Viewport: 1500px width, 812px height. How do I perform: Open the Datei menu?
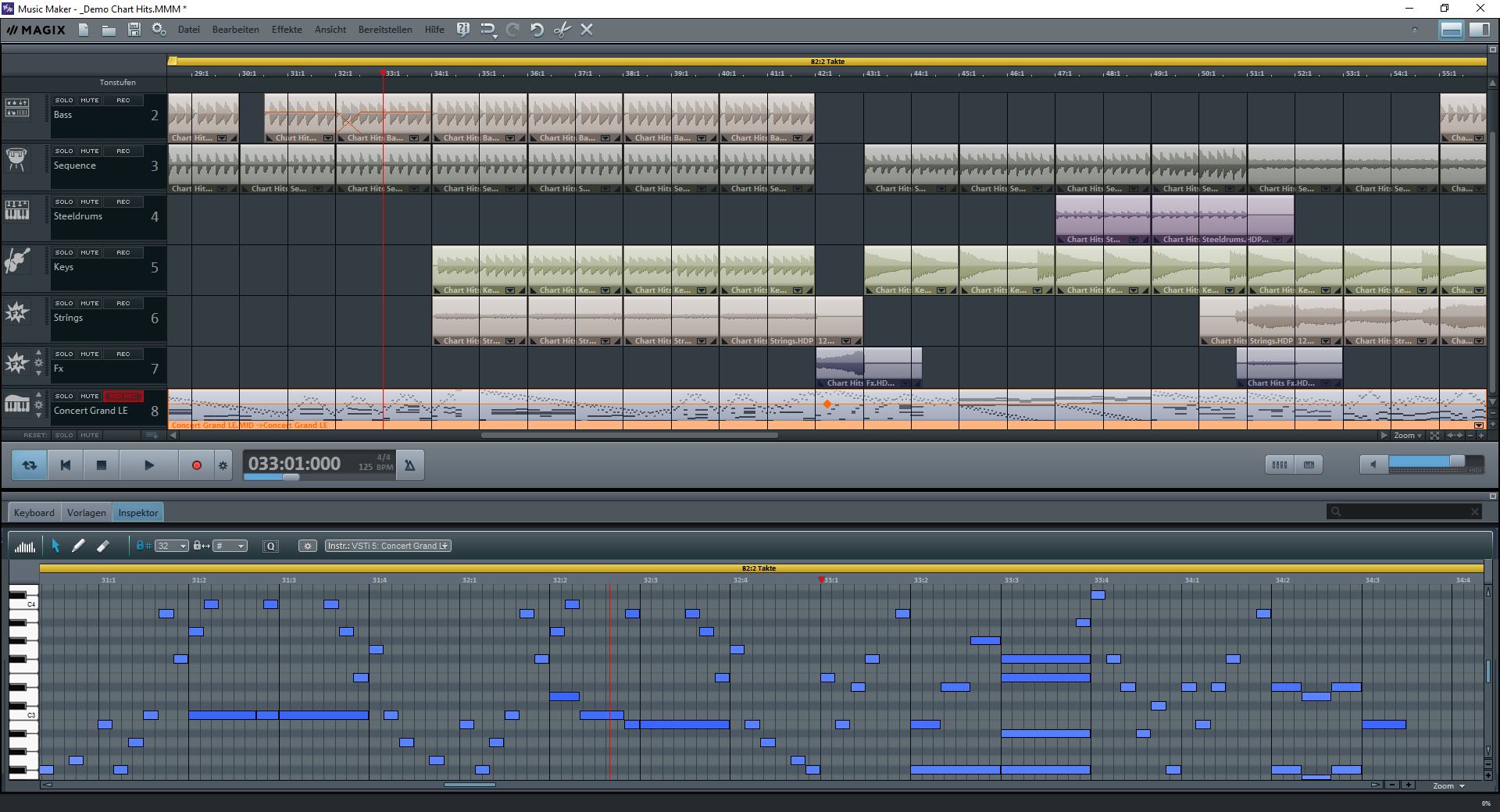coord(189,30)
